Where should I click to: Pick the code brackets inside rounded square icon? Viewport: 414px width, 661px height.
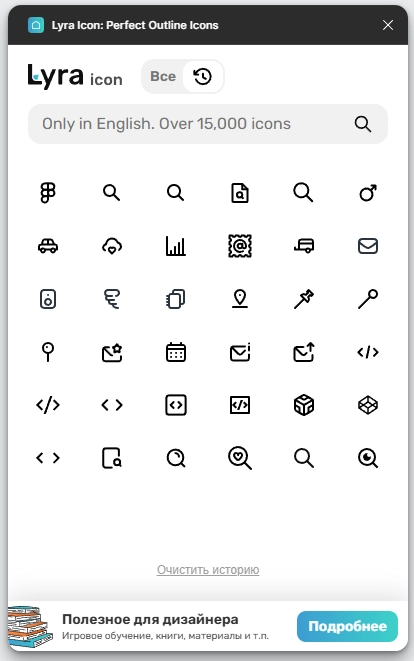[x=176, y=405]
